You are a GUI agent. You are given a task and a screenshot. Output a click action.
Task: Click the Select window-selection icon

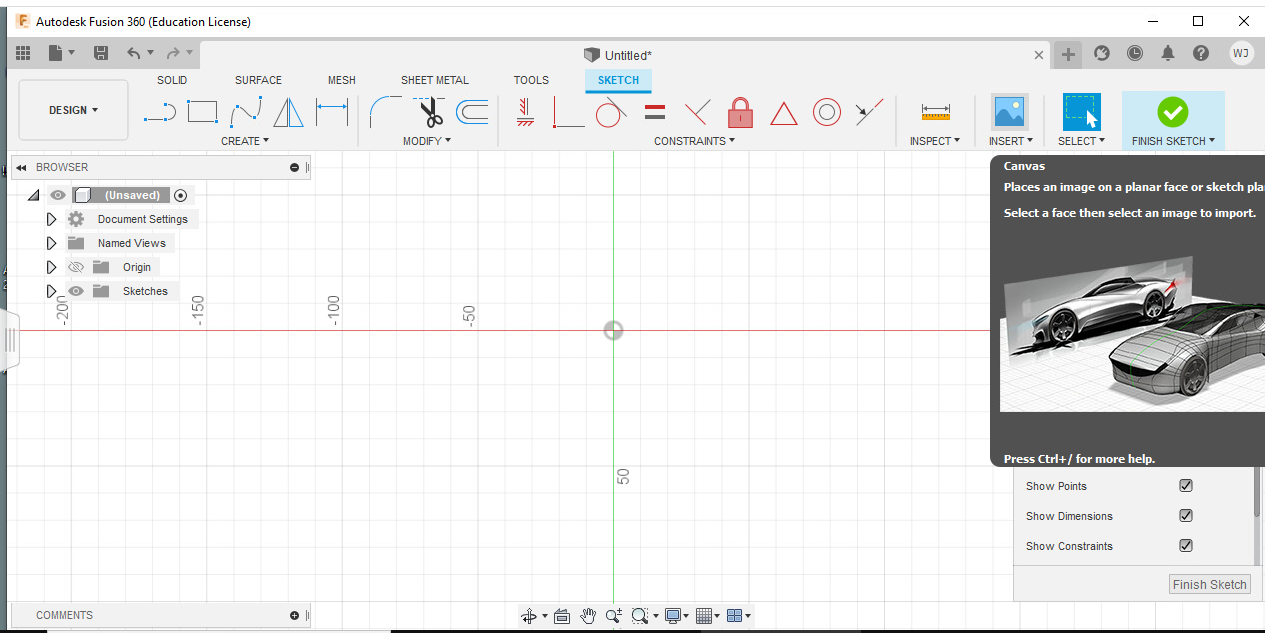click(1082, 112)
